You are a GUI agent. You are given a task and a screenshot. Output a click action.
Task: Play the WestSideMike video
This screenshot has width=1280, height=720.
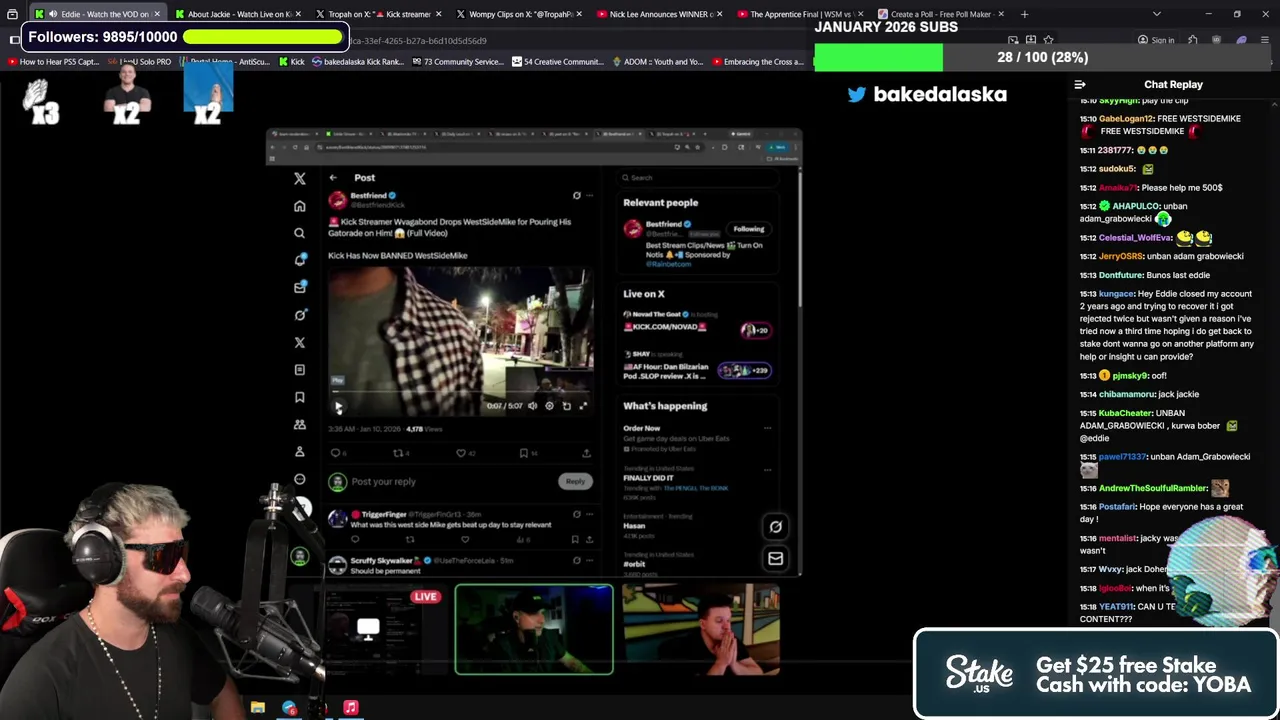pyautogui.click(x=338, y=406)
